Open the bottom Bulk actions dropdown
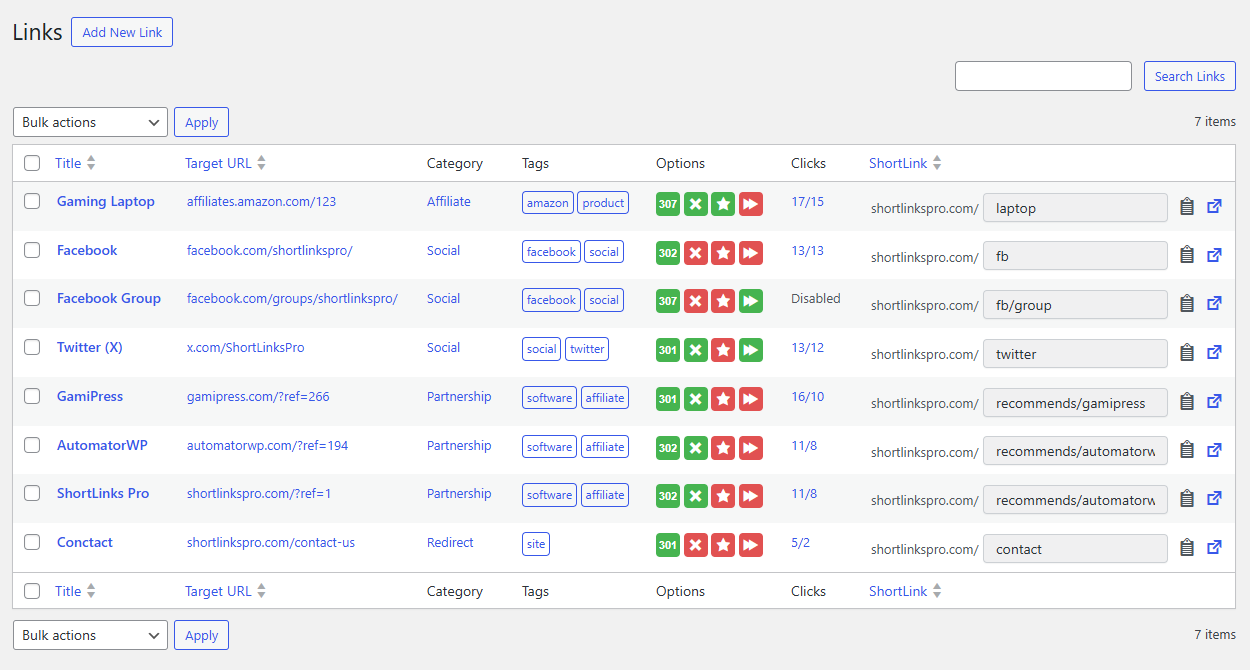1250x670 pixels. 90,634
